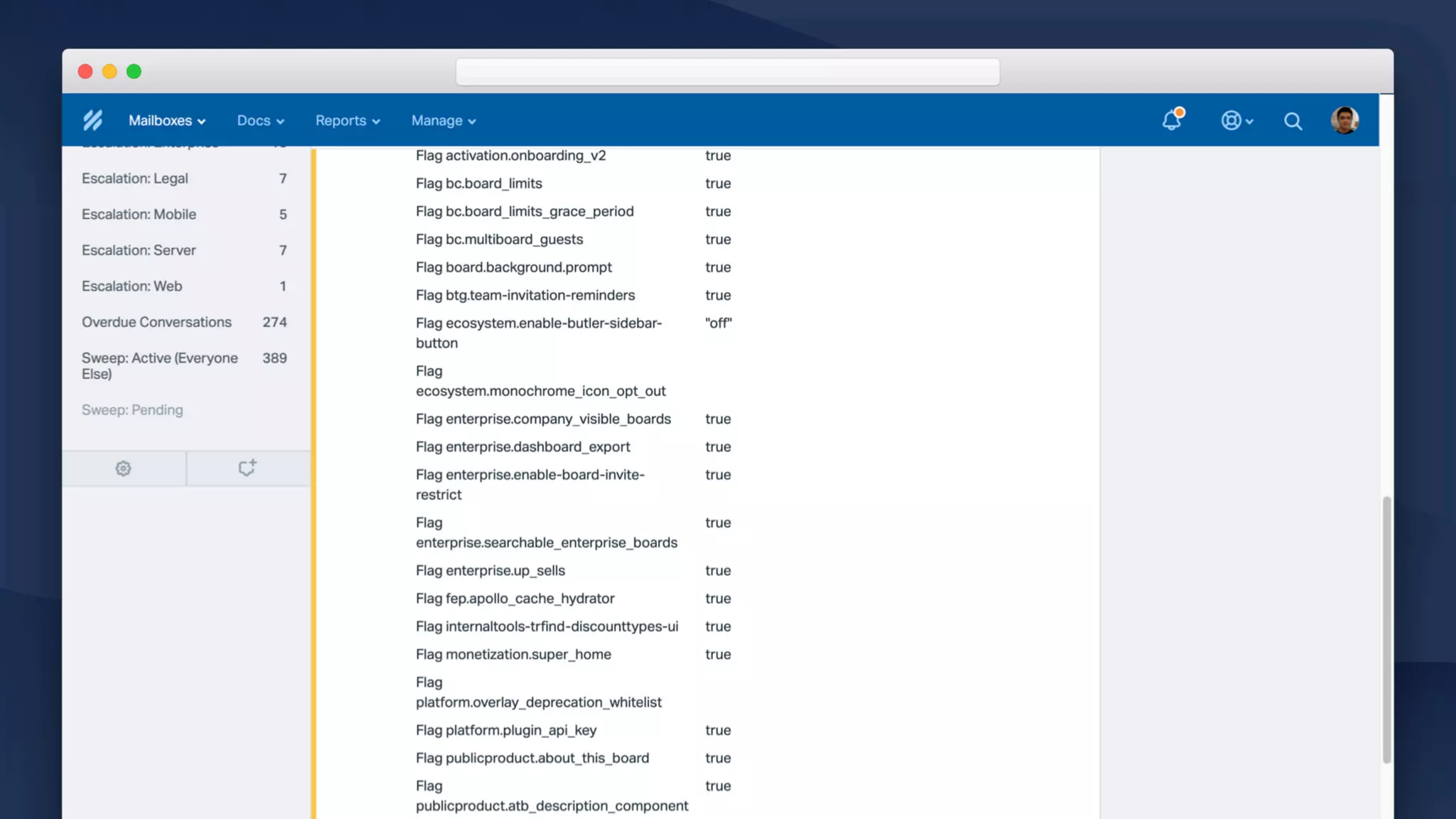The height and width of the screenshot is (819, 1456).
Task: Expand the Docs menu
Action: [x=261, y=121]
